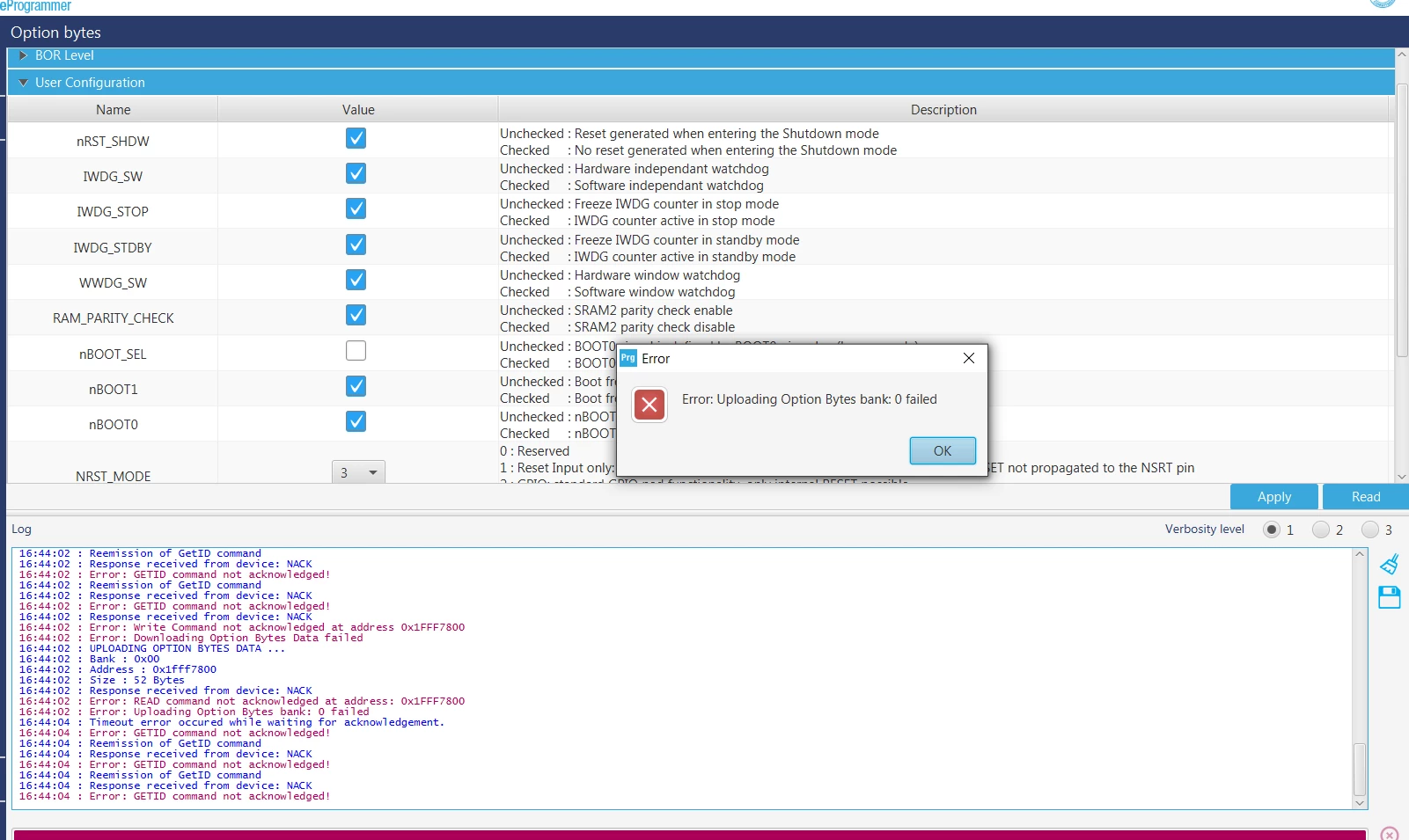
Task: Click the IWDG_STDBY name cell
Action: pyautogui.click(x=113, y=247)
